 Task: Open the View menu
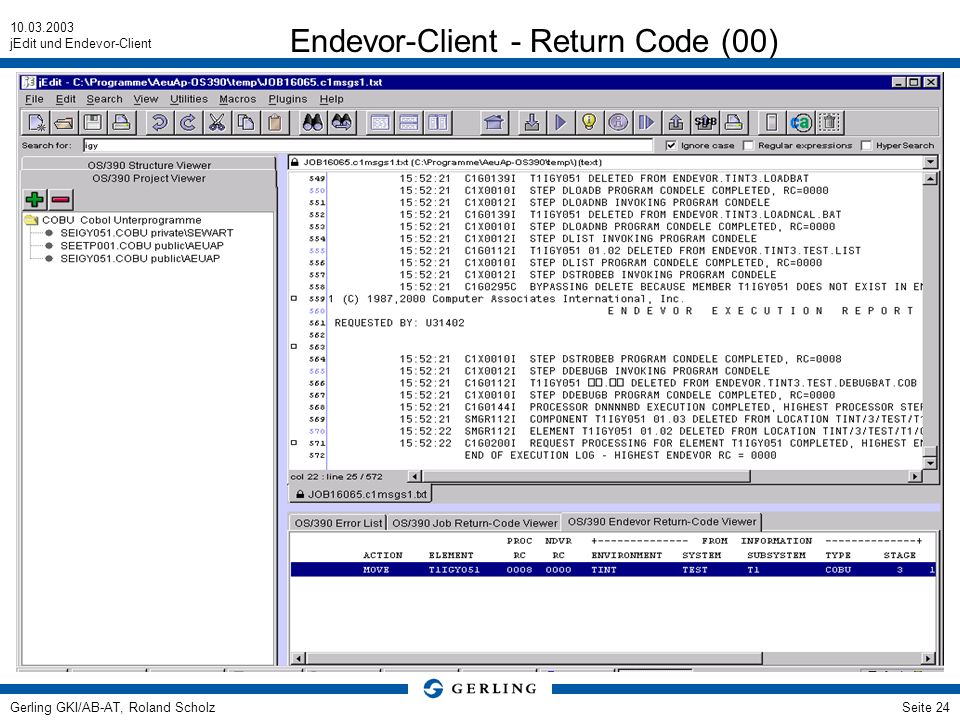146,99
